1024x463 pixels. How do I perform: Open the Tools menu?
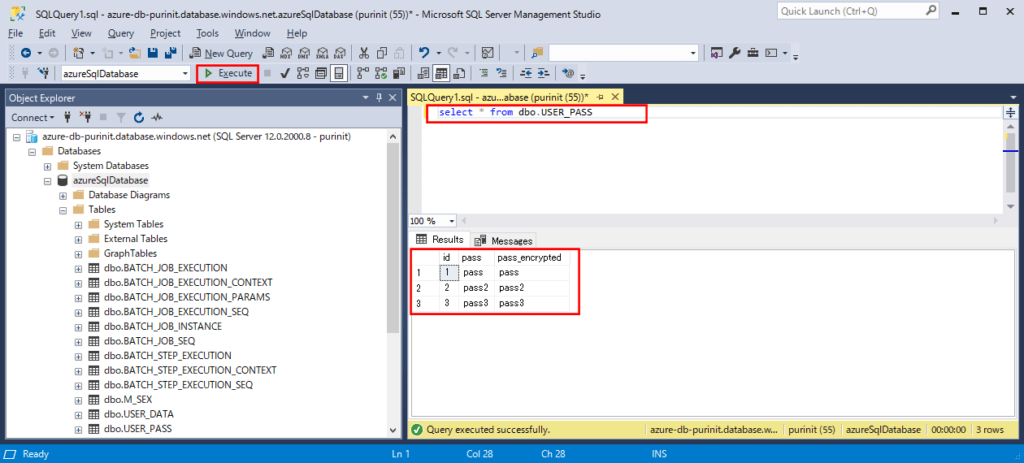(208, 33)
